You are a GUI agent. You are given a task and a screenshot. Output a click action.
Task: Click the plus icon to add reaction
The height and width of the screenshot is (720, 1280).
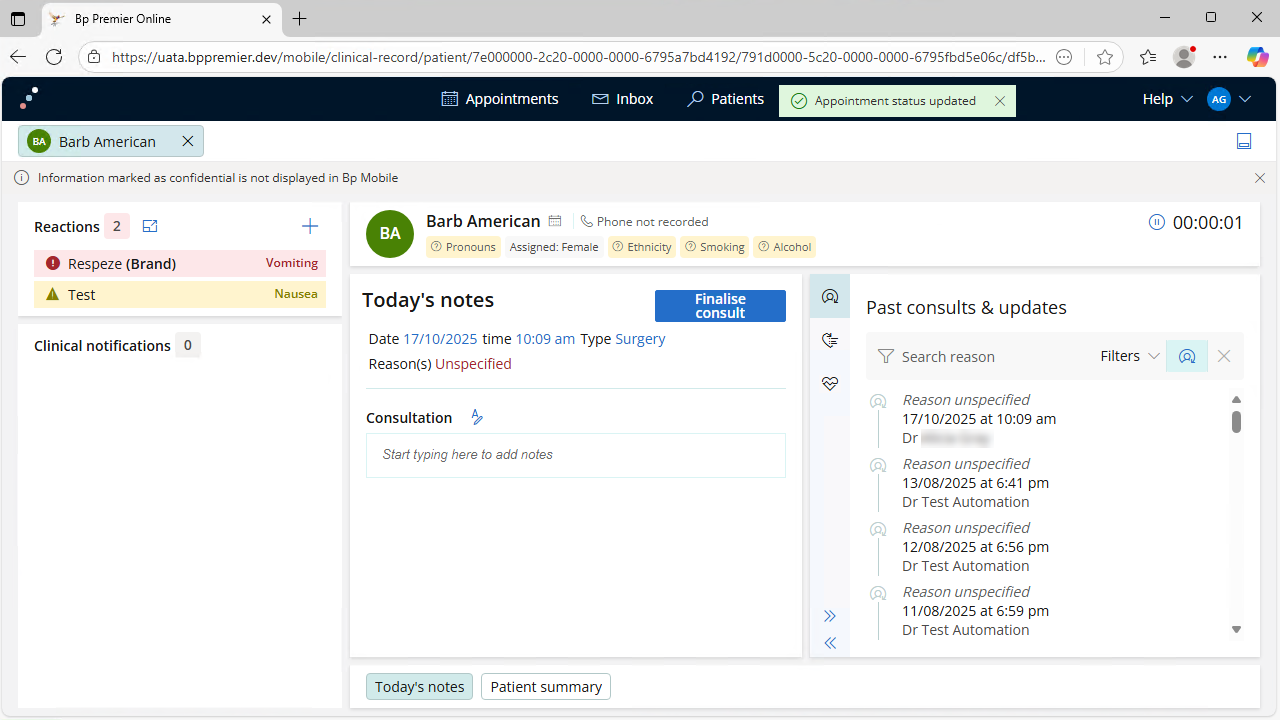click(x=310, y=226)
